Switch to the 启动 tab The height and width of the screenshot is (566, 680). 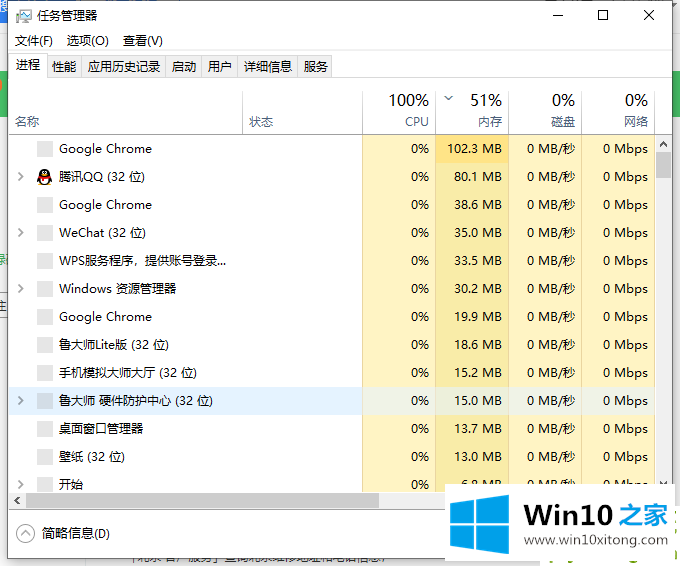point(184,67)
